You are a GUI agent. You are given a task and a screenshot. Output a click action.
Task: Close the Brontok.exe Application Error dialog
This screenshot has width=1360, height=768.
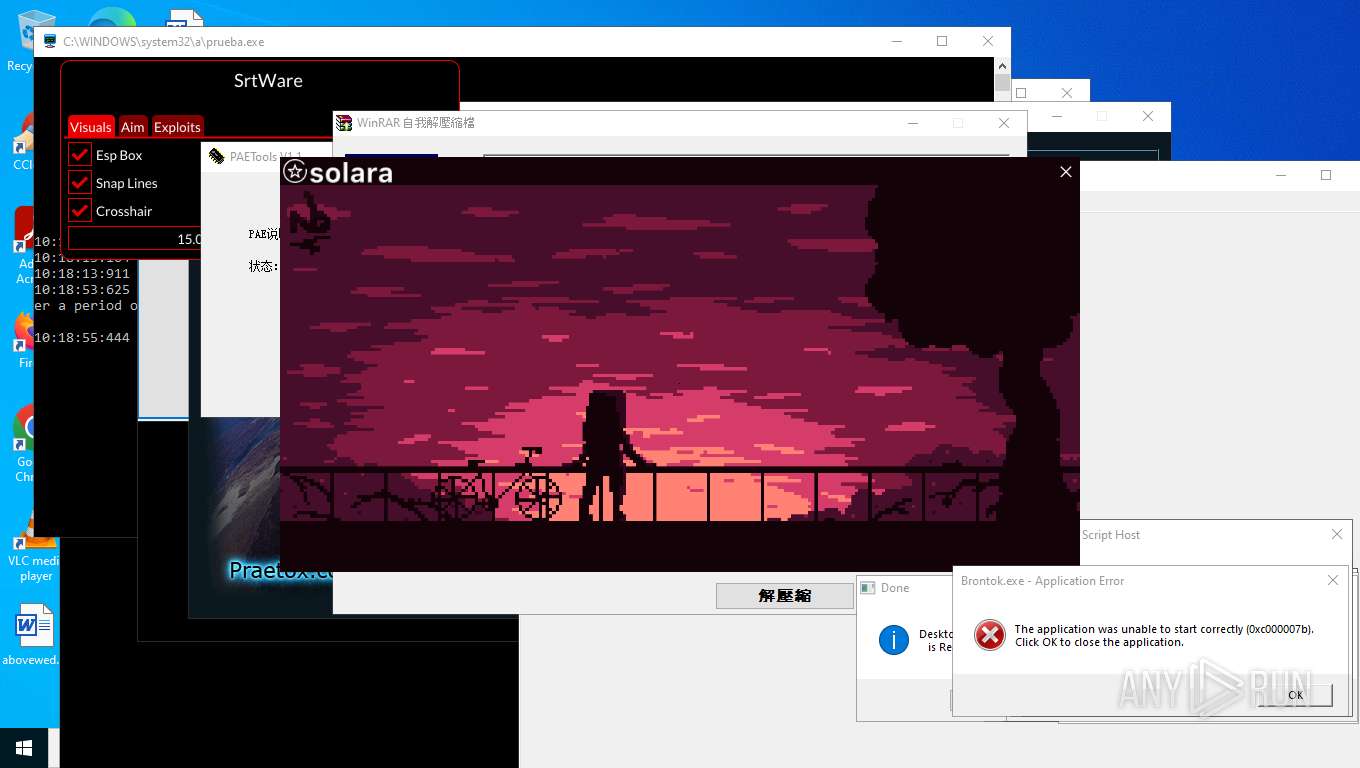coord(1332,580)
